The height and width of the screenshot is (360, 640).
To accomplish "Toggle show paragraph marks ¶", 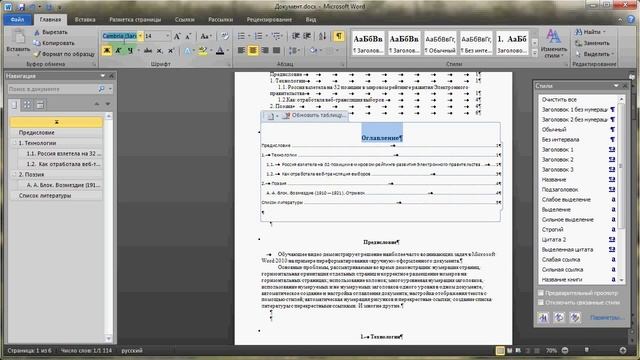I will (x=339, y=36).
